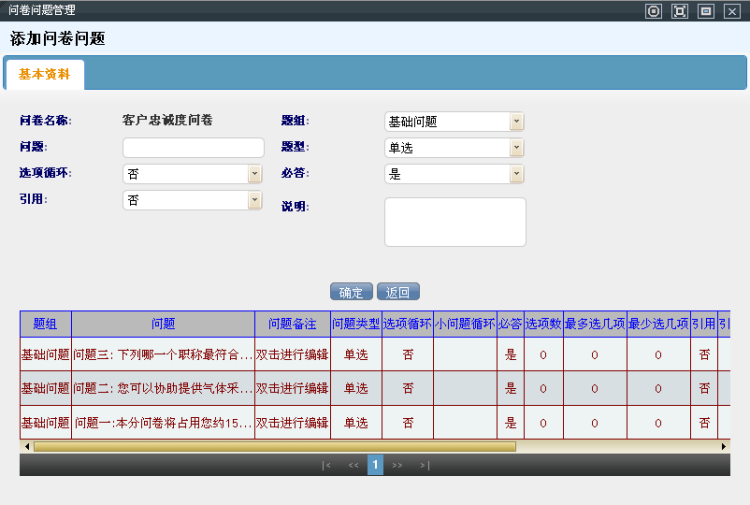Click into the 问题 text field
This screenshot has height=505, width=750.
click(193, 148)
